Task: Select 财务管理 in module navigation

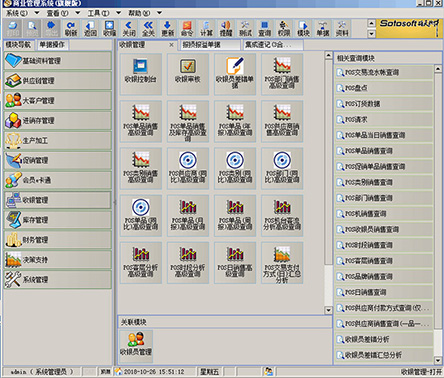Action: [58, 240]
